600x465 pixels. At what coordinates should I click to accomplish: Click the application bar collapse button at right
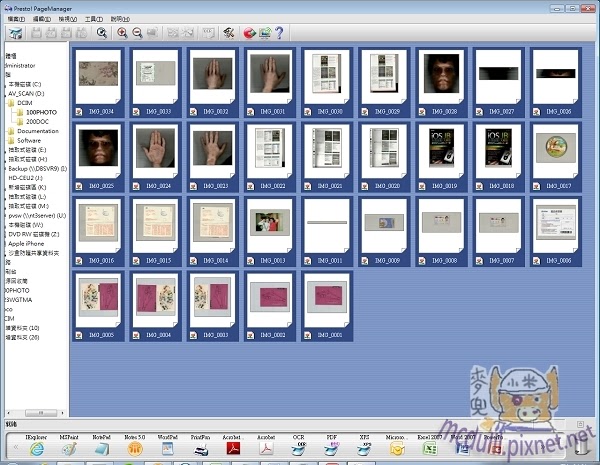pyautogui.click(x=580, y=424)
